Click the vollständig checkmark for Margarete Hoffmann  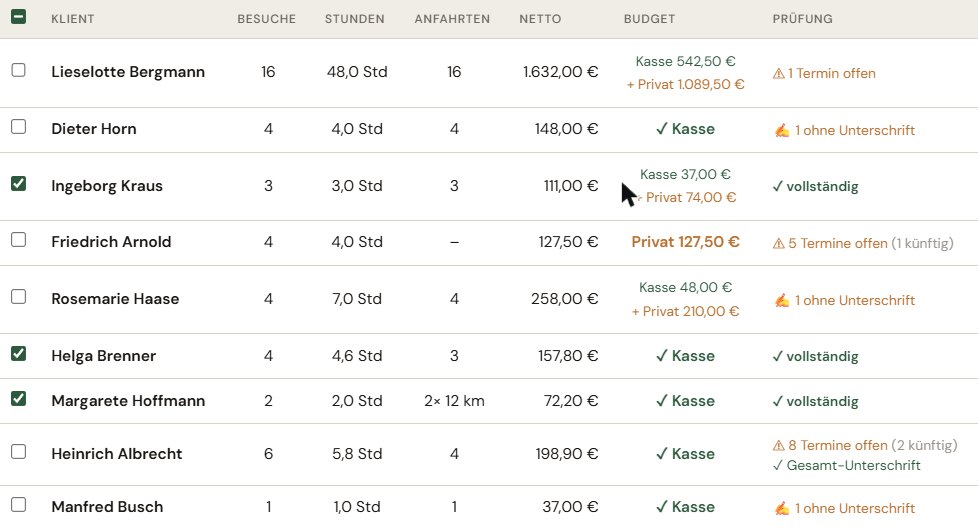coord(777,402)
